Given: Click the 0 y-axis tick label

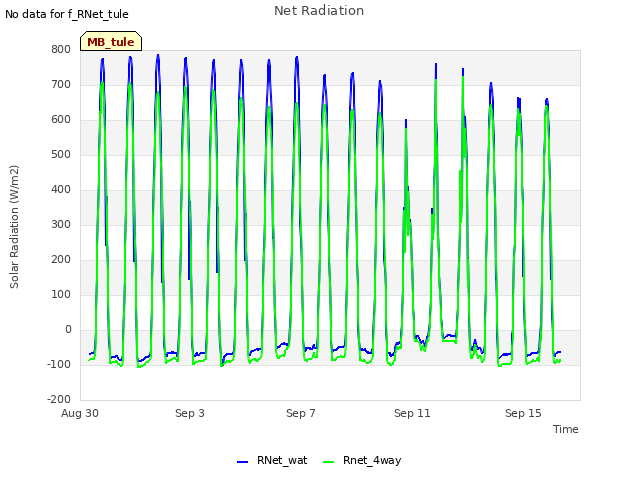Looking at the screenshot, I should [x=68, y=330].
